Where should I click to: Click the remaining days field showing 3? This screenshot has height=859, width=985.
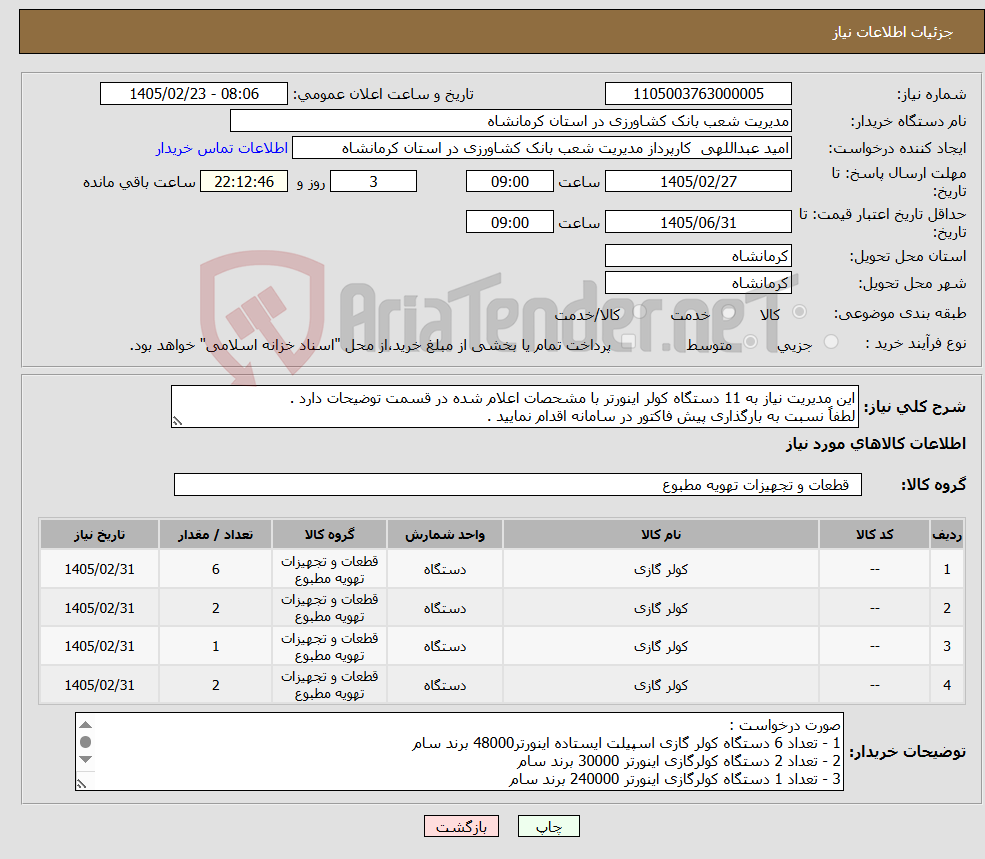[x=373, y=182]
